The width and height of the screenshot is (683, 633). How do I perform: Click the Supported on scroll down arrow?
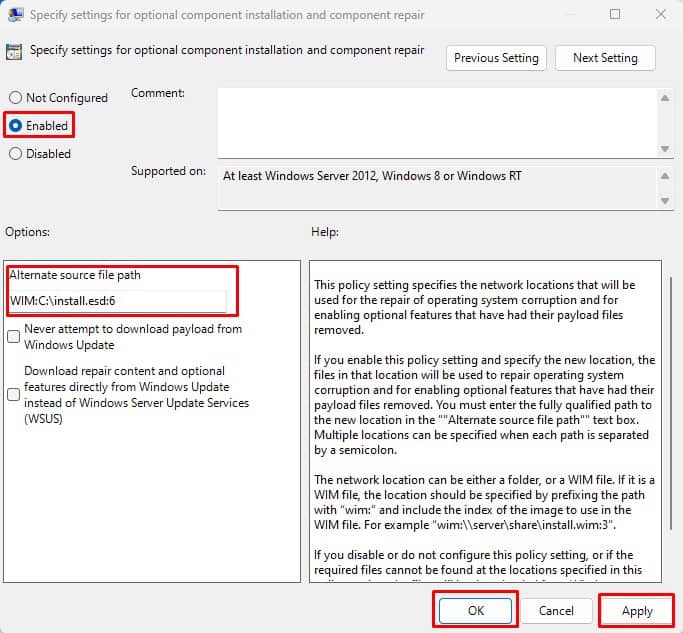tap(665, 201)
